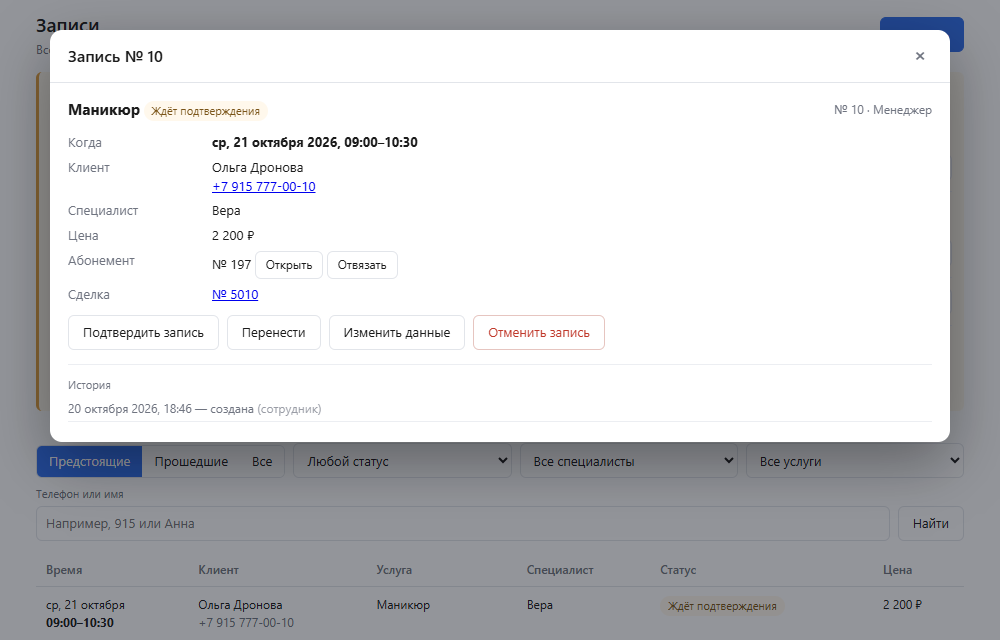Click the 09:00–10:30 time in the table
This screenshot has height=640, width=1000.
pos(80,623)
